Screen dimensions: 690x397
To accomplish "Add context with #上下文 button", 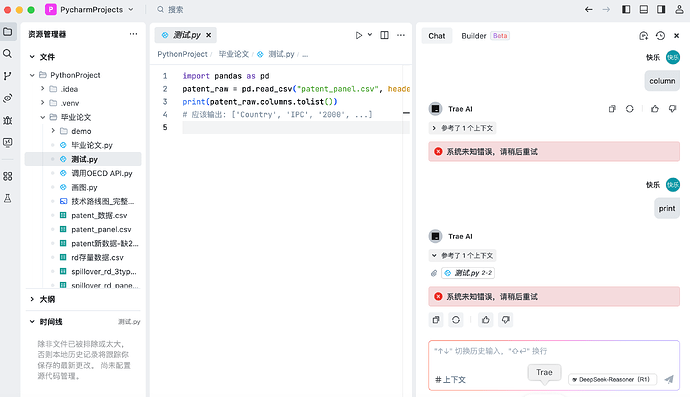I will (x=450, y=379).
